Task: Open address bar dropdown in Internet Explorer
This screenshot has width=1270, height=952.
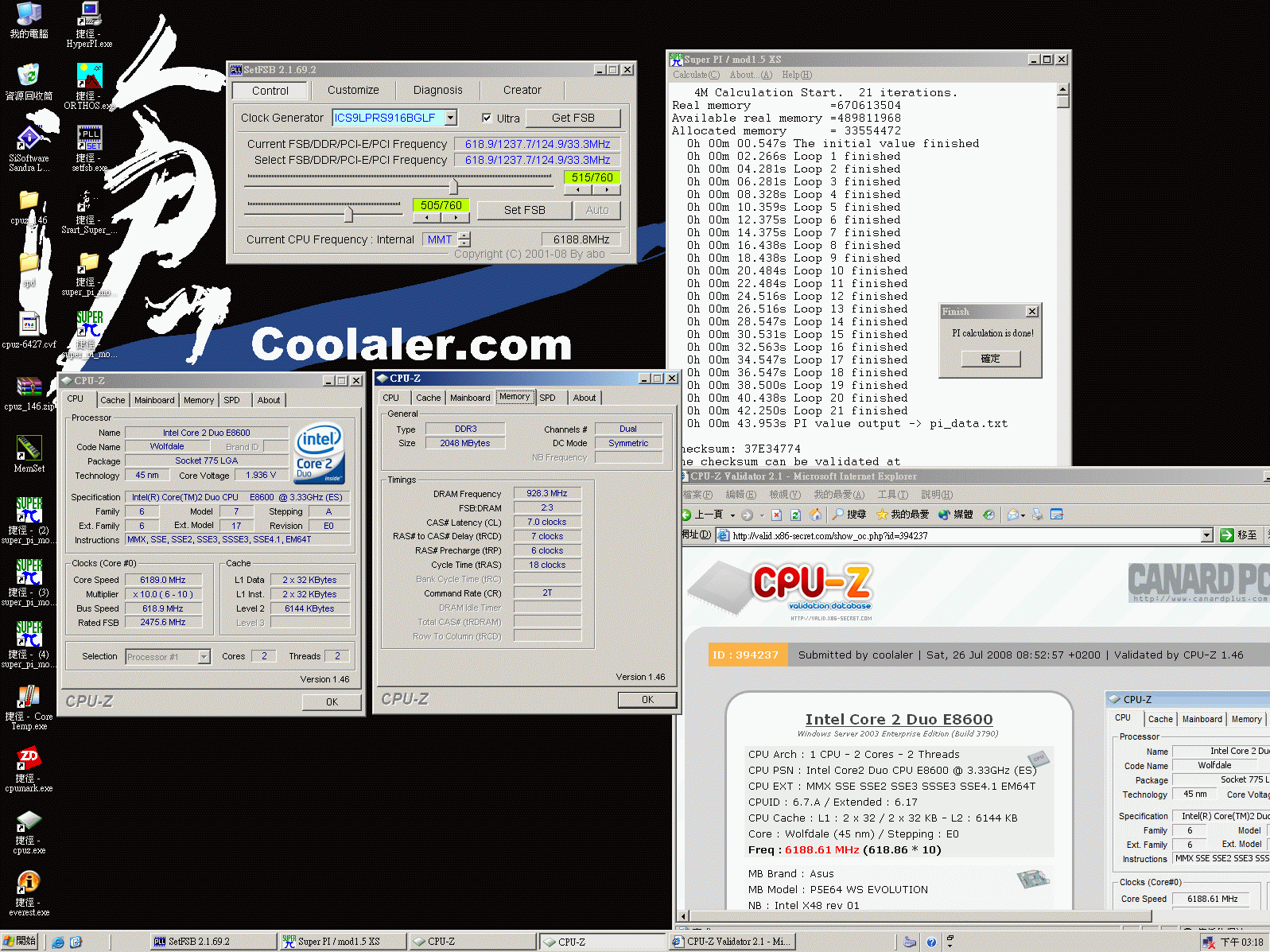Action: tap(1206, 535)
